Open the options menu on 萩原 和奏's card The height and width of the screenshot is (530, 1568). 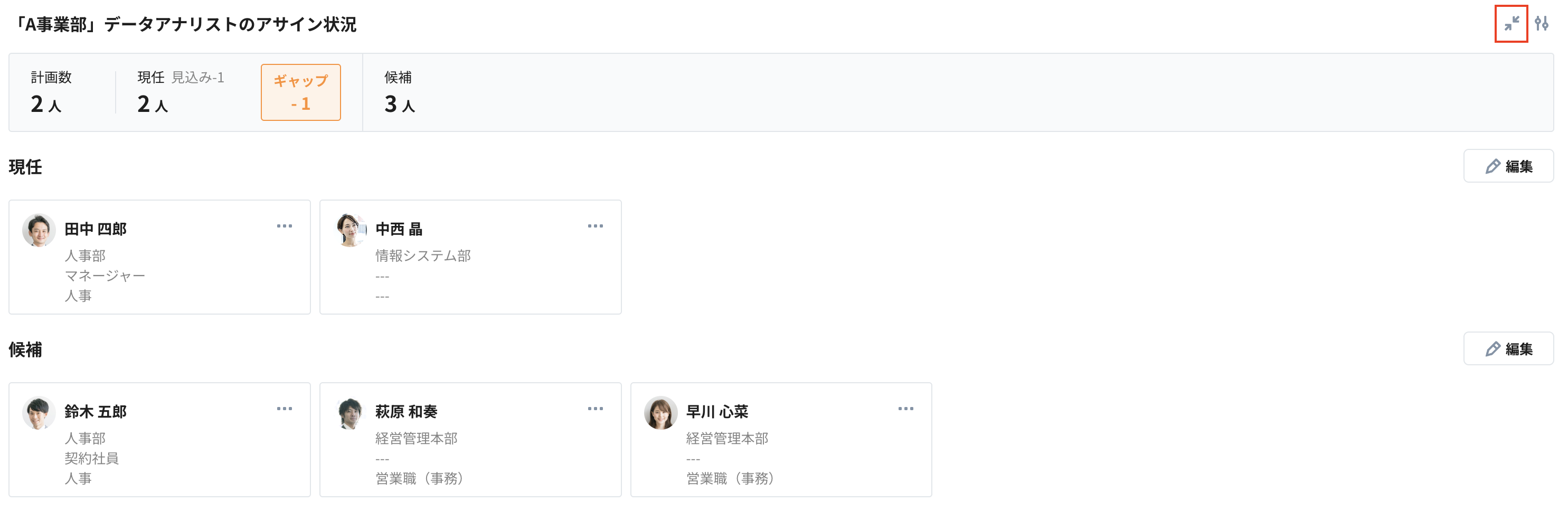click(596, 408)
